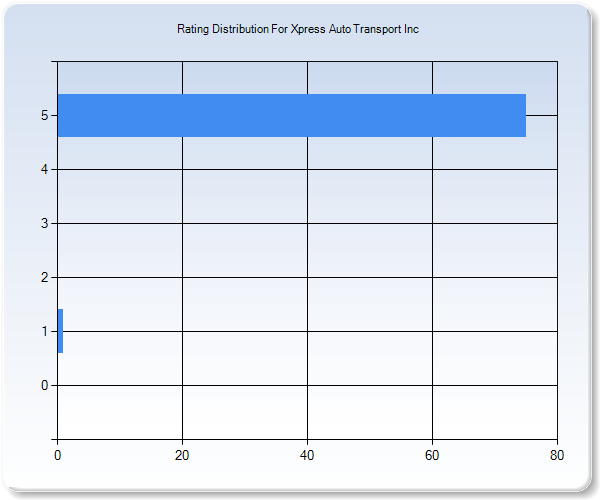
Task: Select the long blue bar for rating 5
Action: (292, 115)
